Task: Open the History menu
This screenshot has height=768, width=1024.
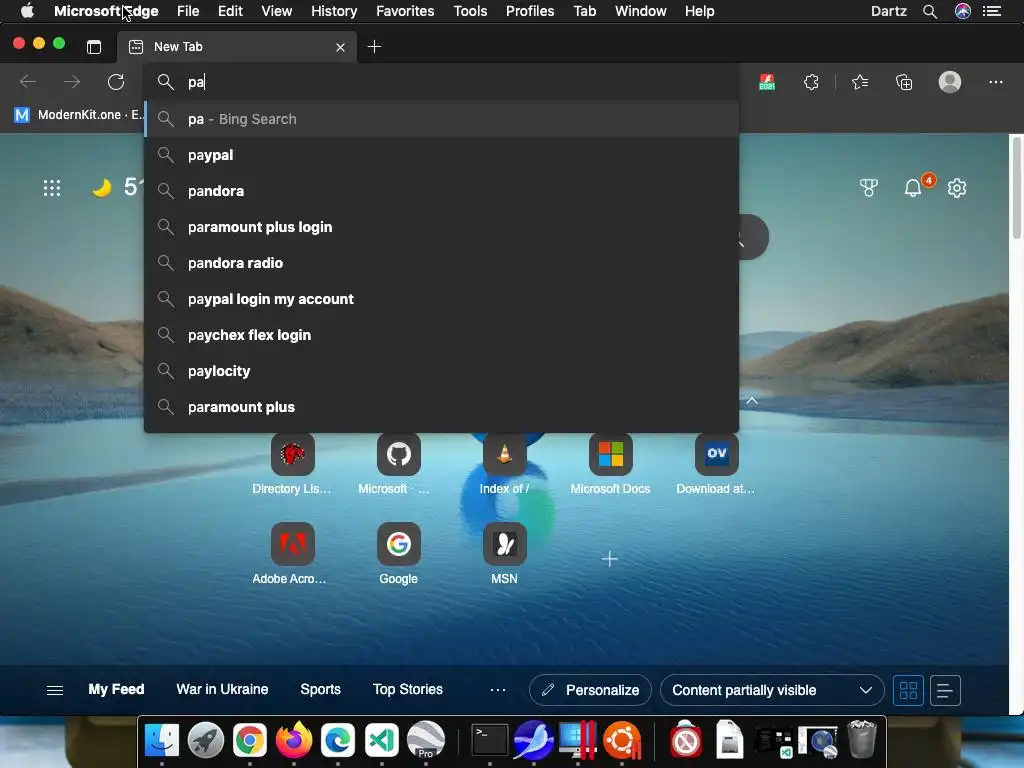Action: tap(334, 11)
